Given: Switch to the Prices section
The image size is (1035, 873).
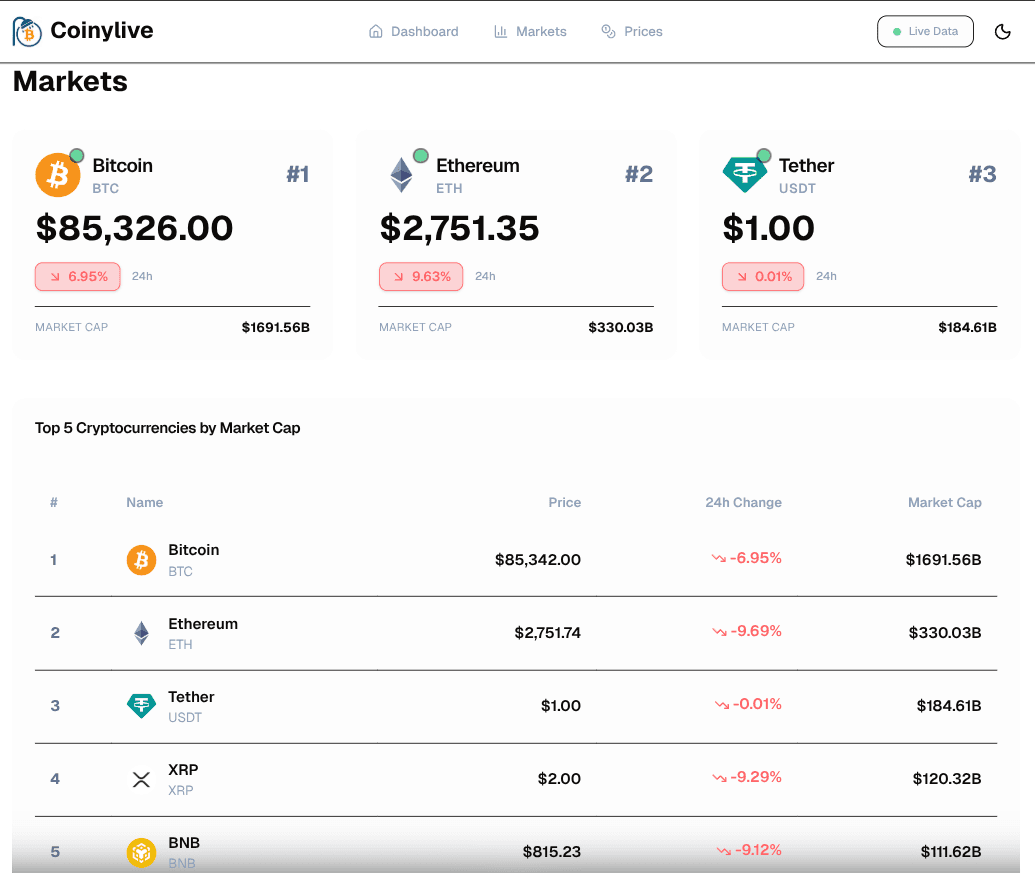Looking at the screenshot, I should coord(641,31).
